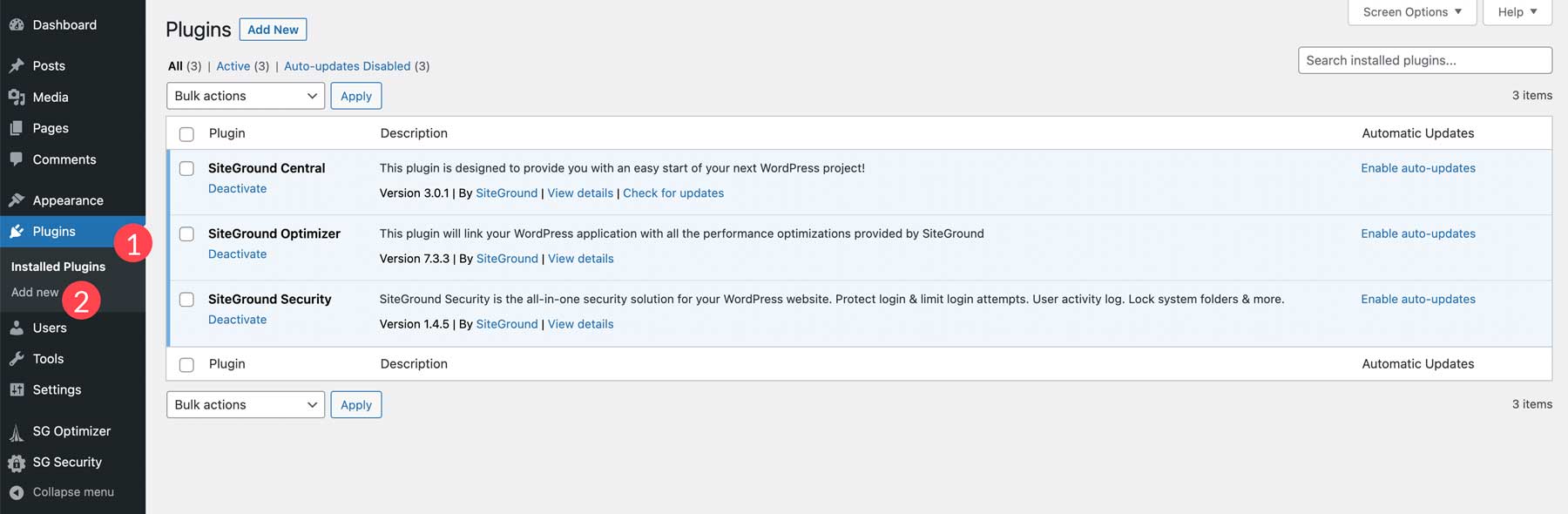The image size is (1568, 514).
Task: Open SG Optimizer settings
Action: [71, 430]
